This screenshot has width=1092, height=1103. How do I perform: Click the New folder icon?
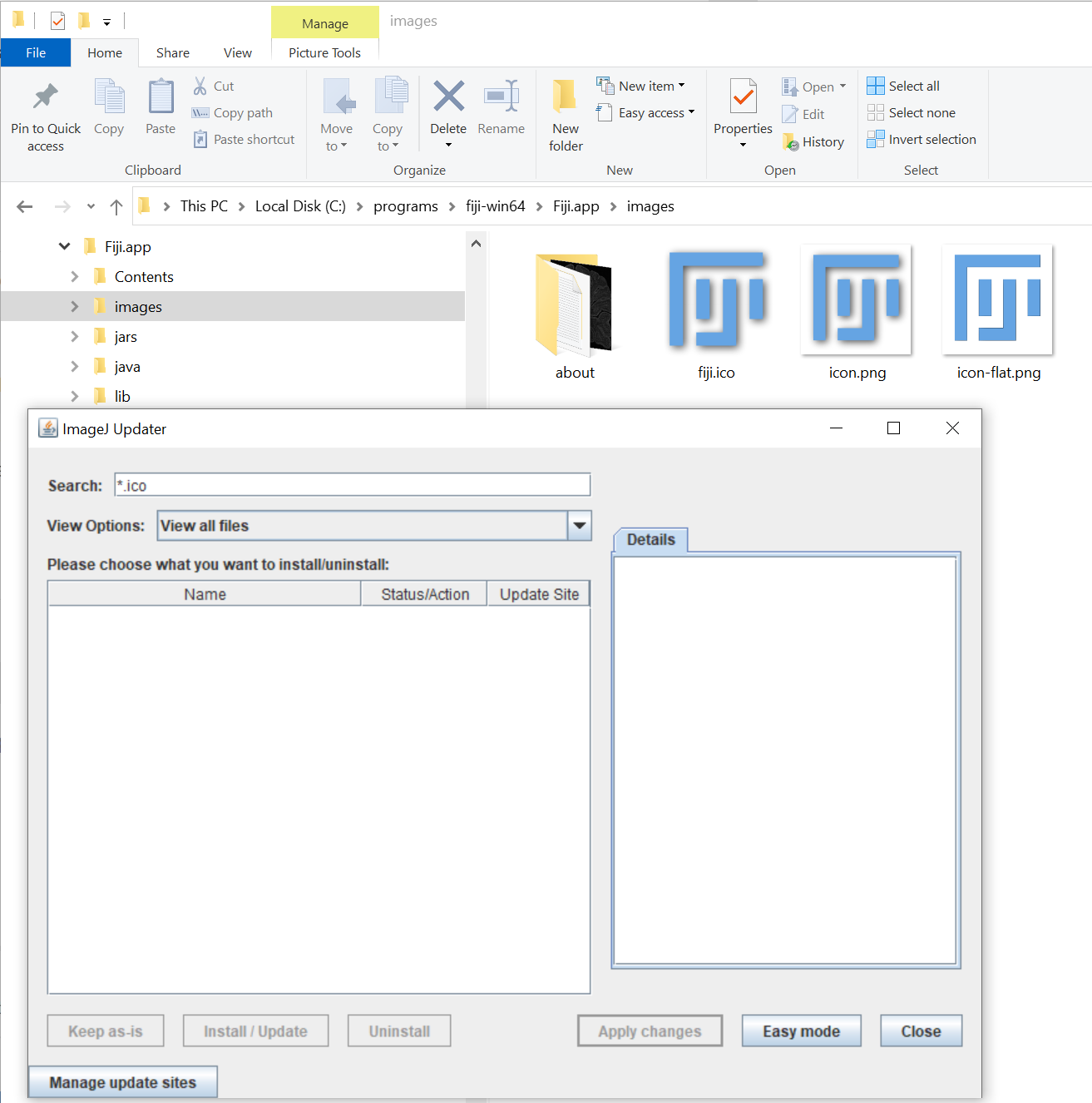pyautogui.click(x=565, y=96)
